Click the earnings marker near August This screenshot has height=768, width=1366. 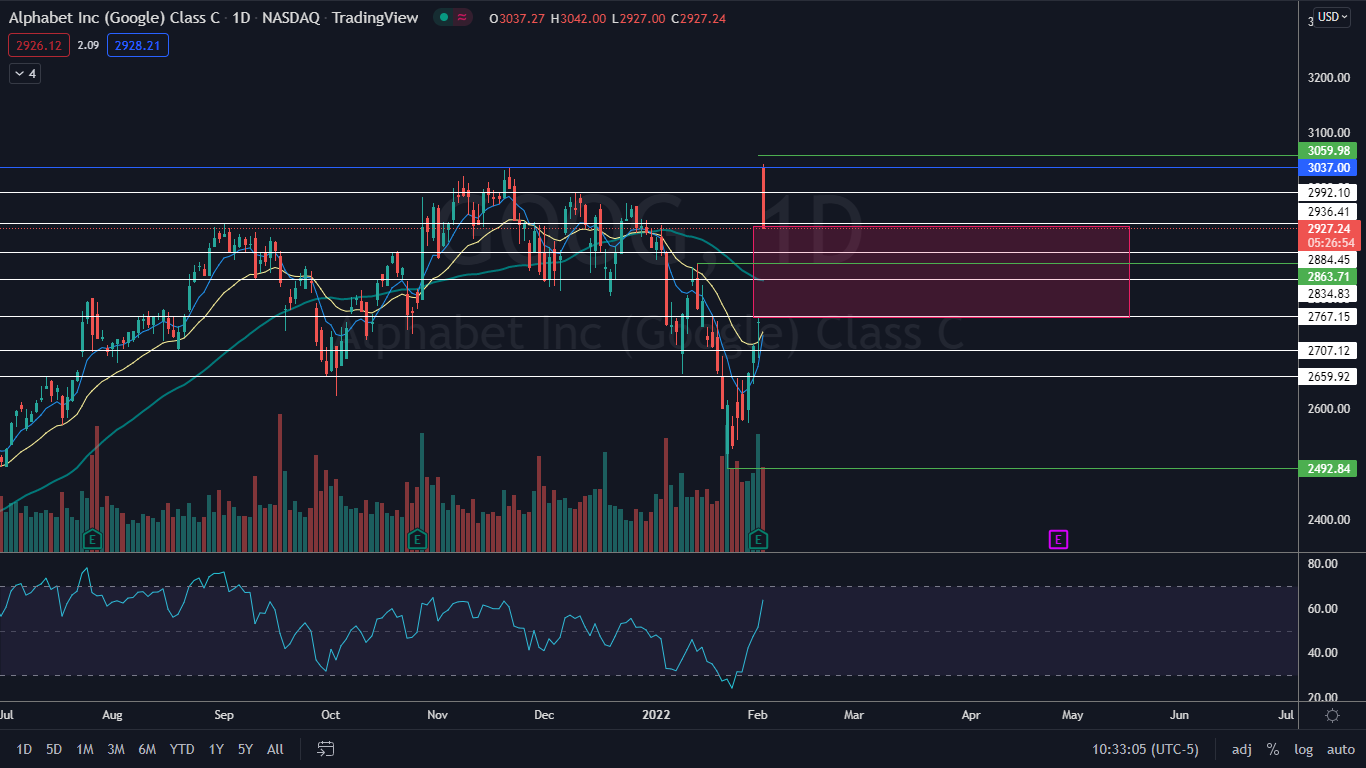pos(92,539)
